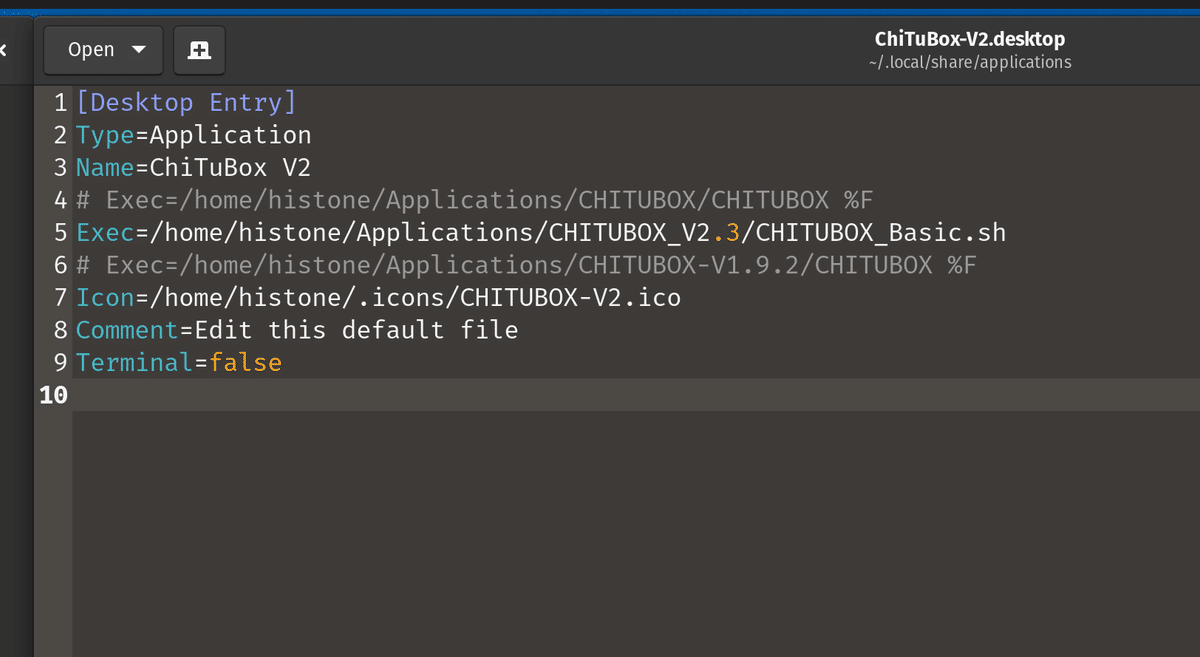Click the empty line 10 in editor

(636, 395)
